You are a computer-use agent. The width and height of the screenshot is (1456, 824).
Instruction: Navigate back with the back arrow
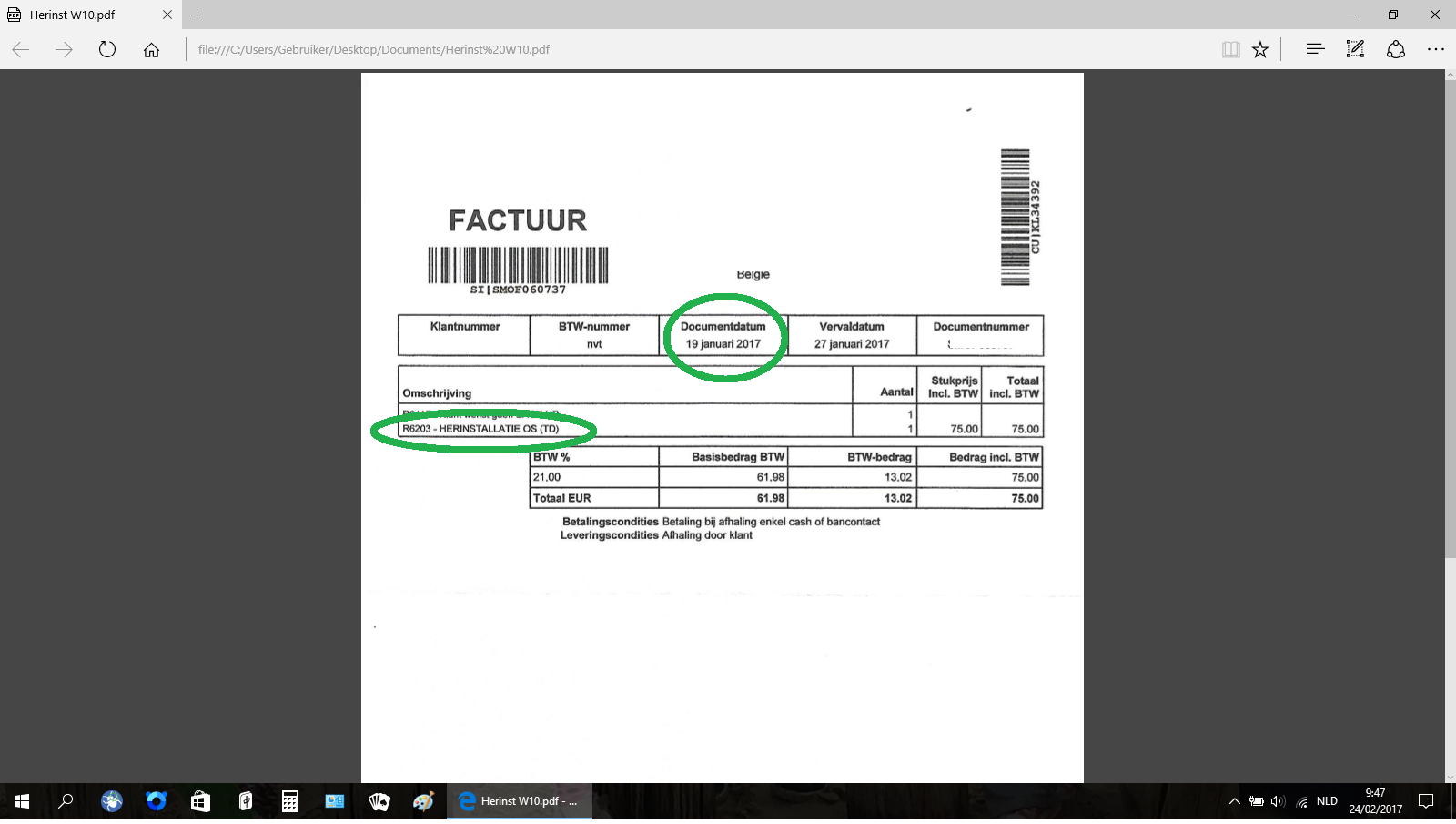(x=21, y=50)
